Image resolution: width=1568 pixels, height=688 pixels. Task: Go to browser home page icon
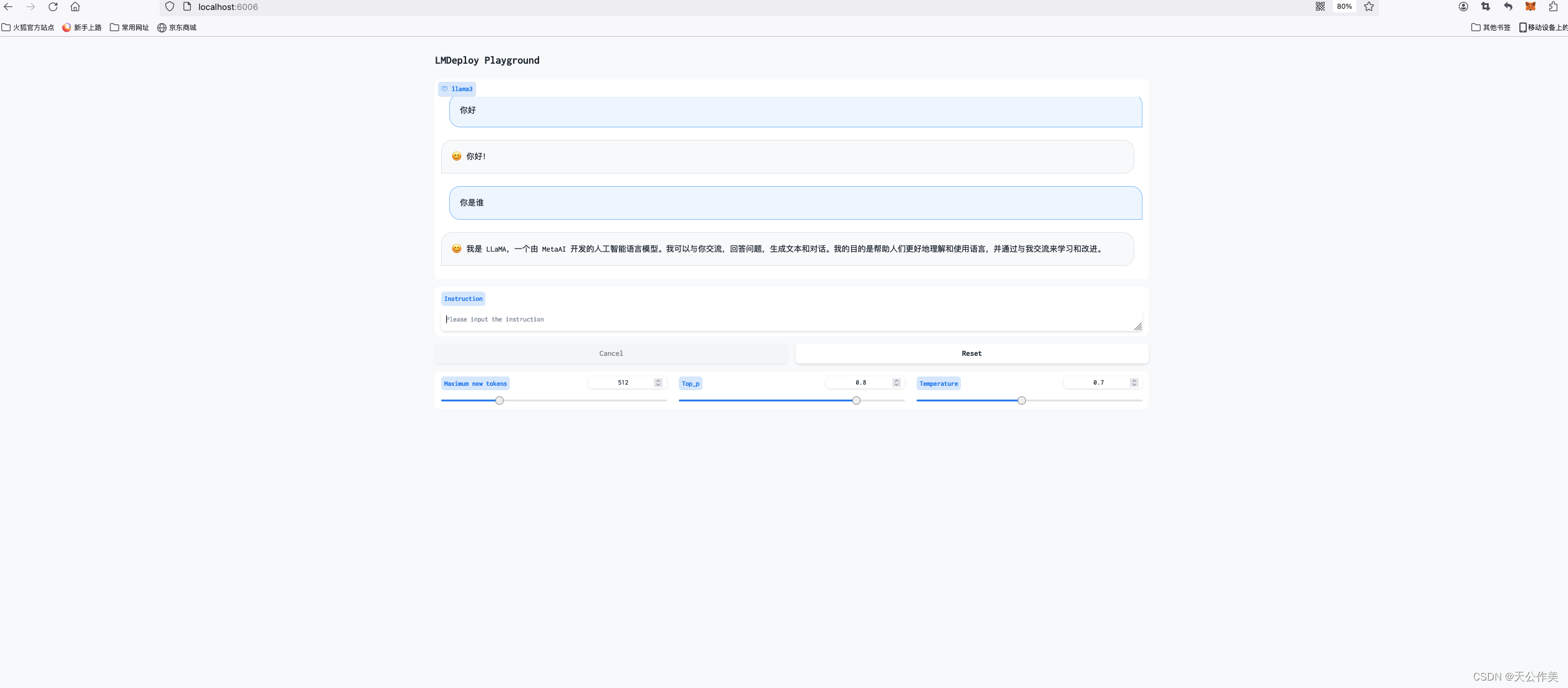click(x=75, y=7)
